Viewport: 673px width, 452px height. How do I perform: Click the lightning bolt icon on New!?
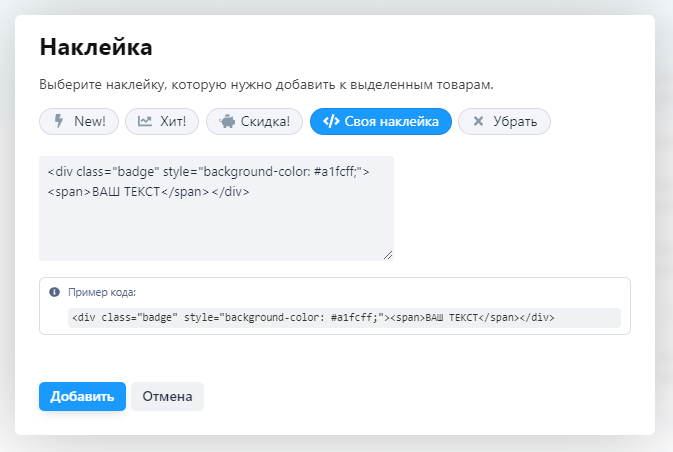[58, 122]
